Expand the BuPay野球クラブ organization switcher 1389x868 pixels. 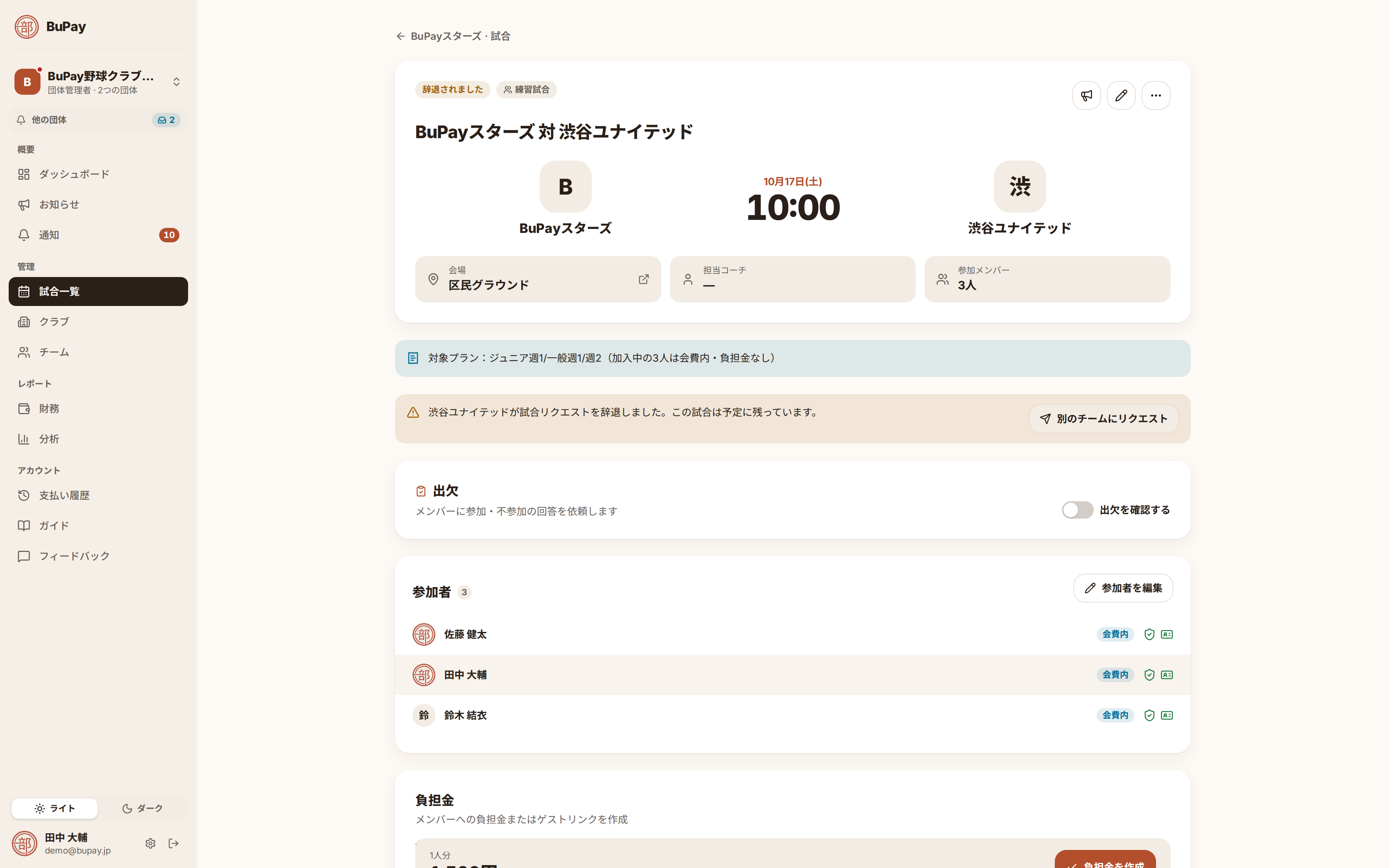(98, 82)
